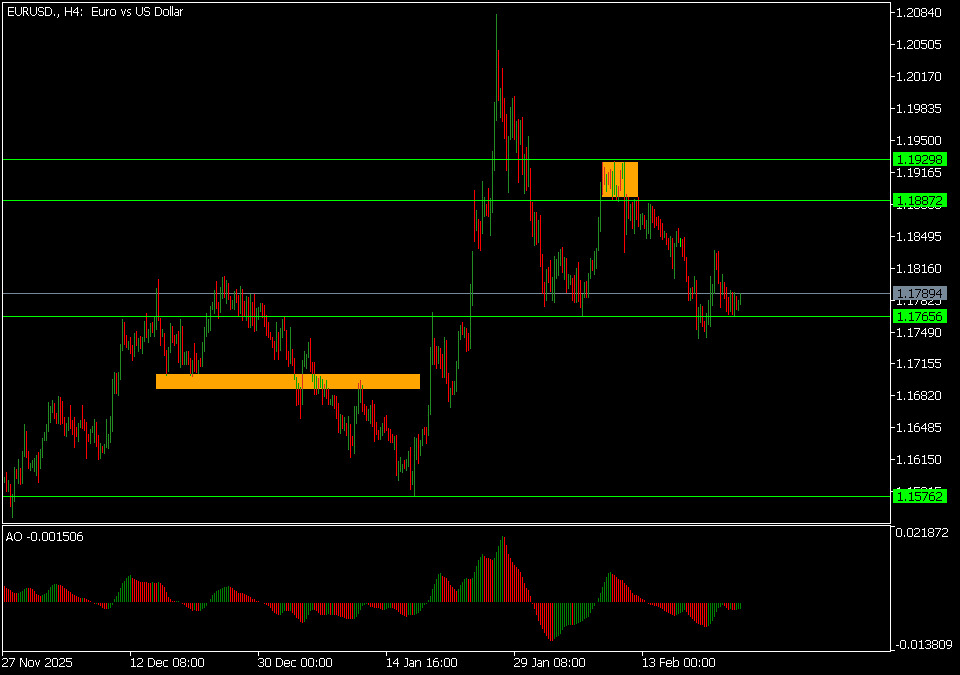Select the 1.15762 price label at bottom

tap(918, 496)
